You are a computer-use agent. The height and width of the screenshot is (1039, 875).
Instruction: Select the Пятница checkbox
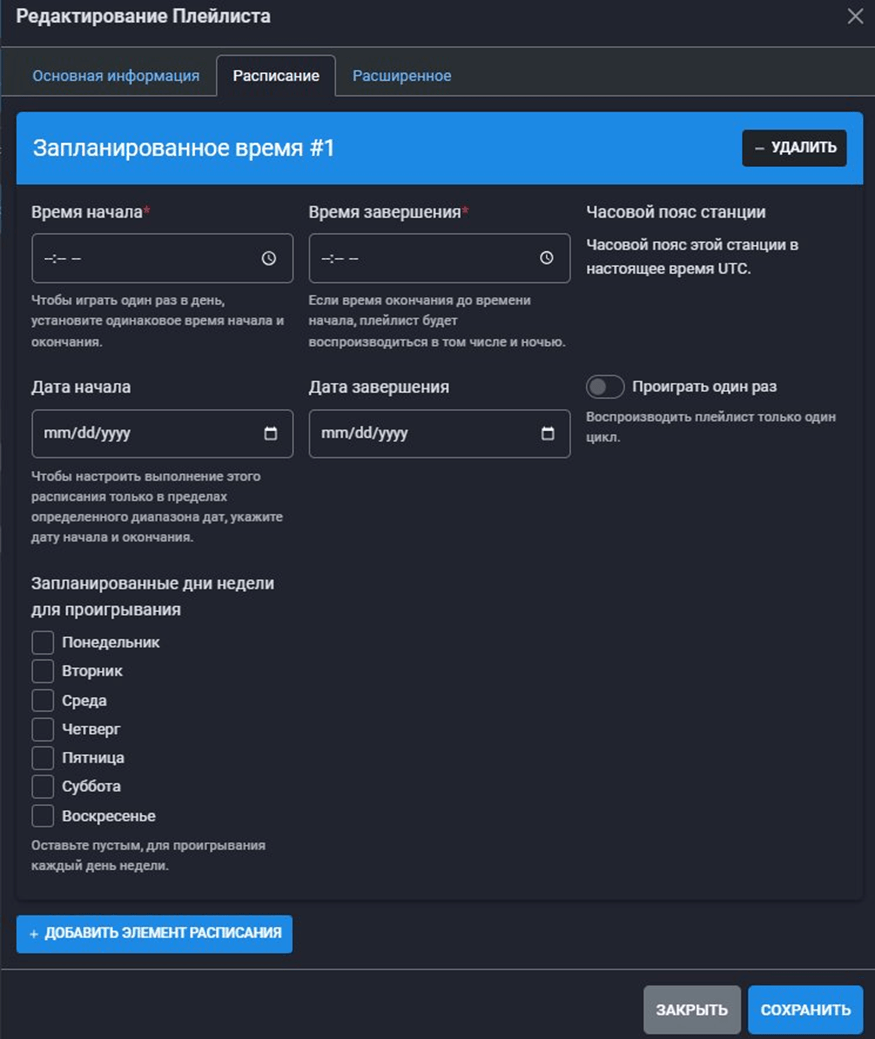coord(43,758)
